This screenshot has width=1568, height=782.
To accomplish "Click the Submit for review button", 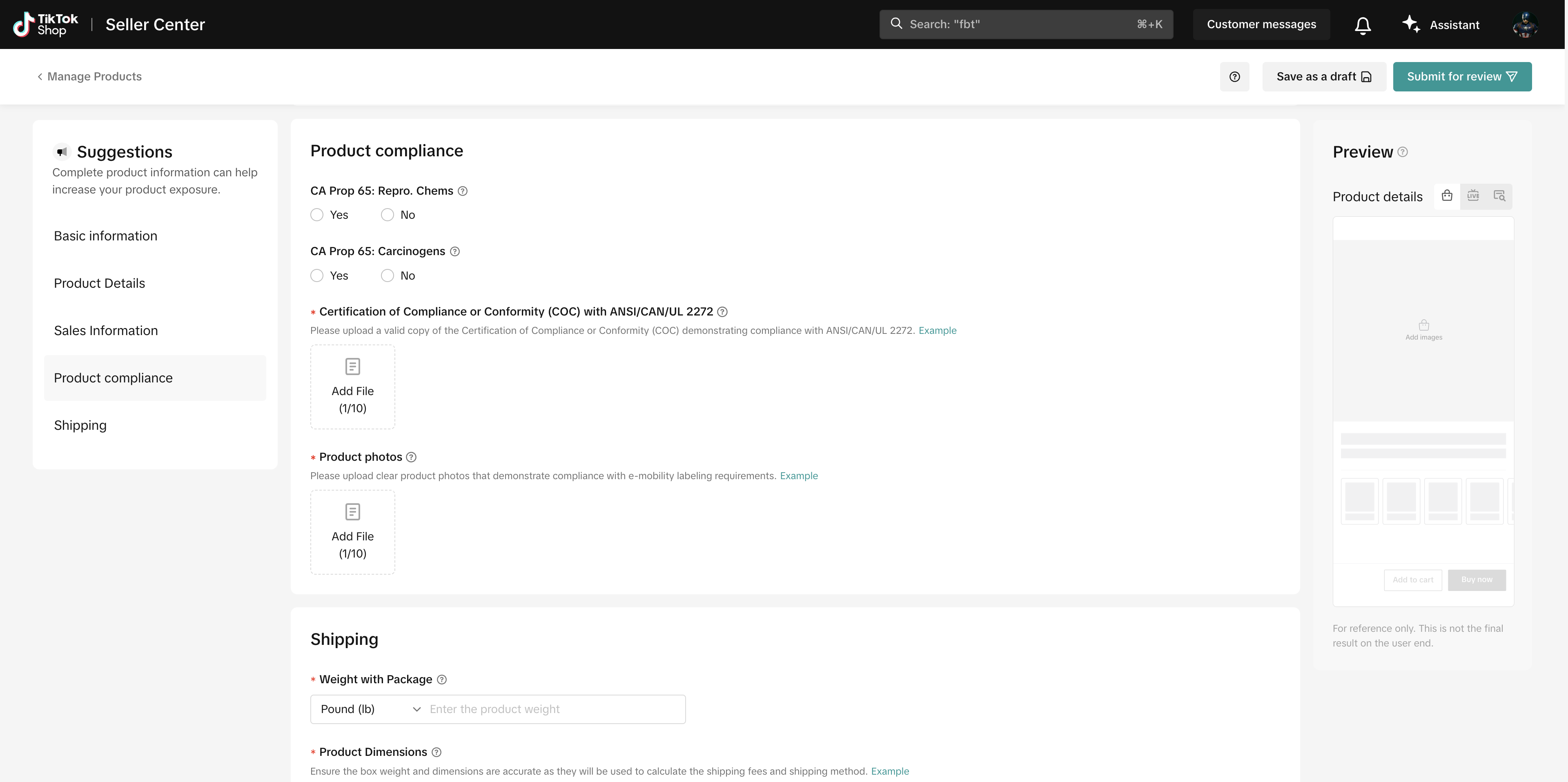I will click(x=1461, y=77).
